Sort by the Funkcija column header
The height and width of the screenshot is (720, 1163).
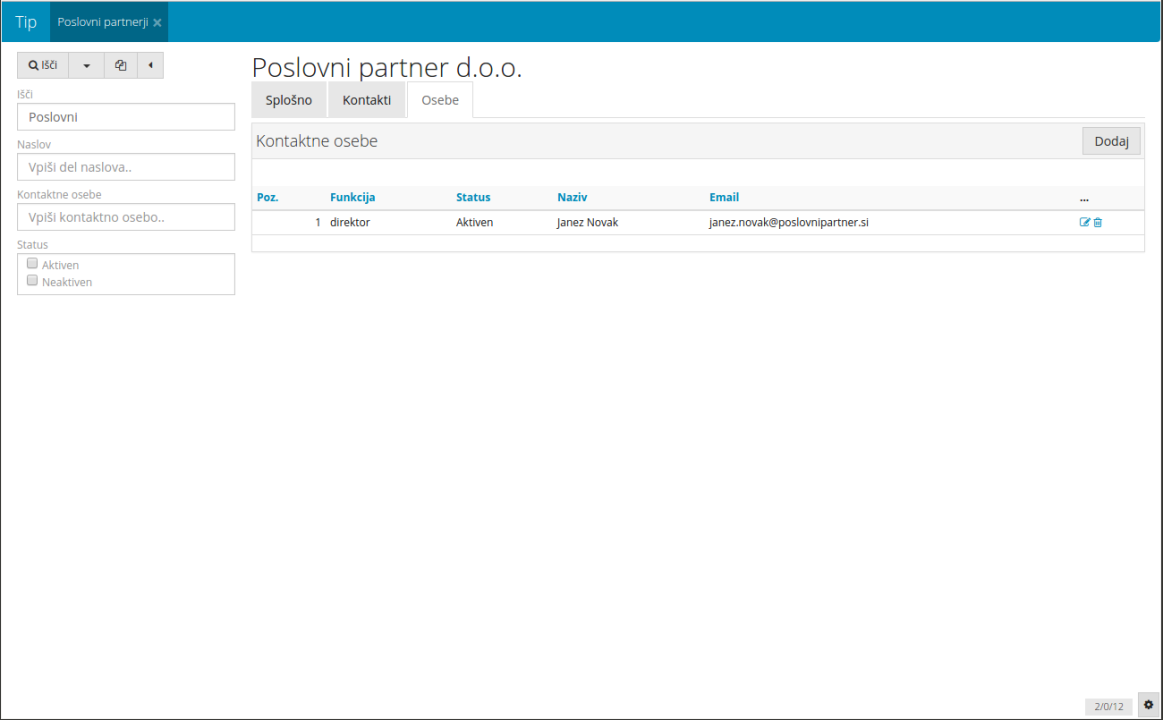point(352,197)
